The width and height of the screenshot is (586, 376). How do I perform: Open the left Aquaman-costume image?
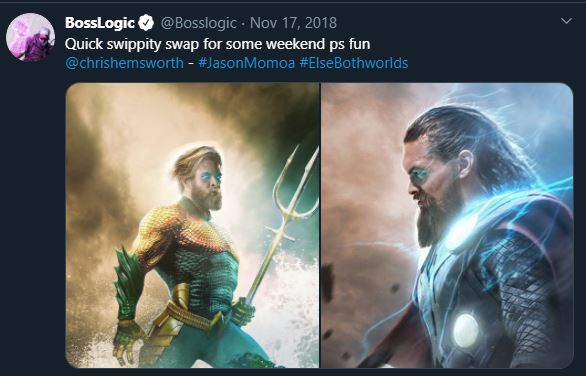tap(192, 225)
